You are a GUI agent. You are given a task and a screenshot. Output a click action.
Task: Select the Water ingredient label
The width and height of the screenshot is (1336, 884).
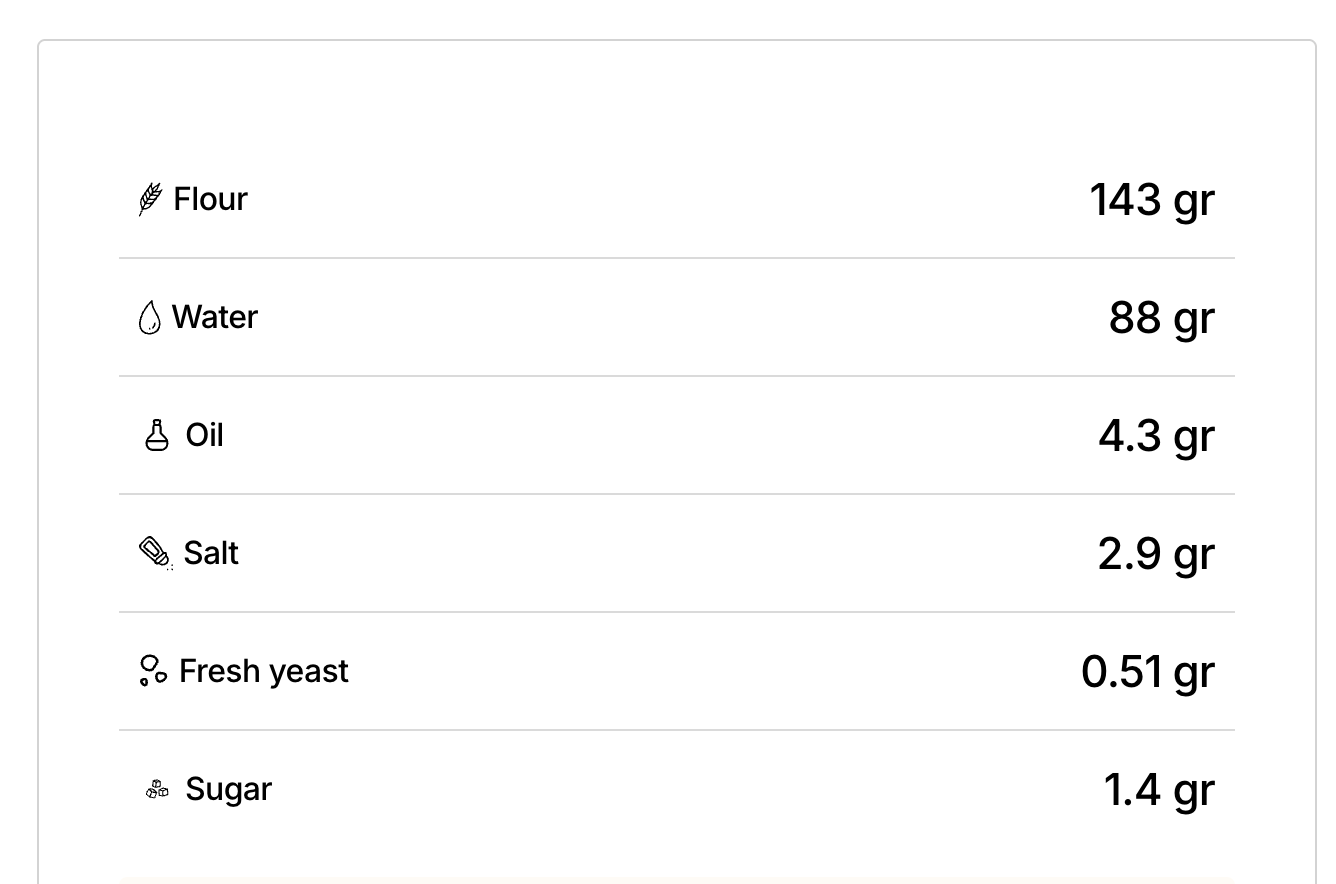coord(215,317)
